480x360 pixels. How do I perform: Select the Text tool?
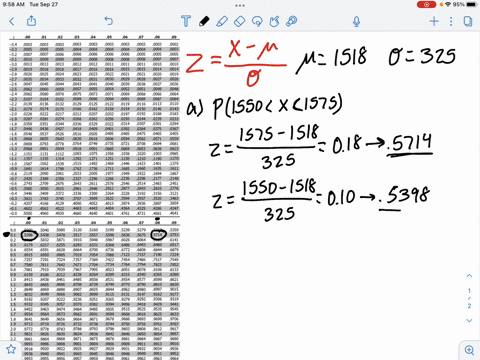(186, 21)
